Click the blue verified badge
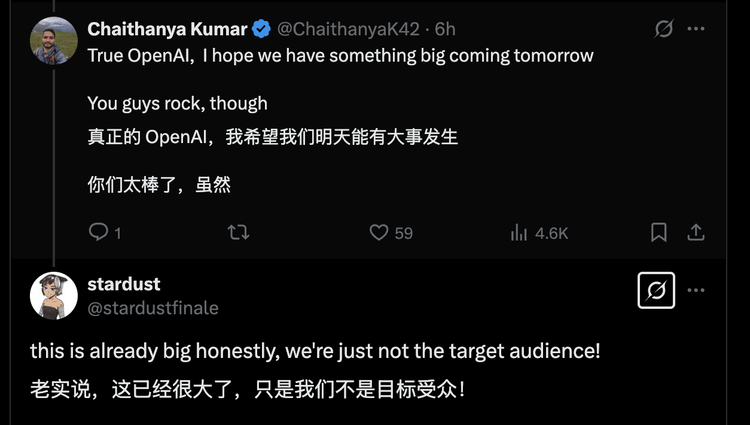Screen dimensions: 750x425 point(261,29)
